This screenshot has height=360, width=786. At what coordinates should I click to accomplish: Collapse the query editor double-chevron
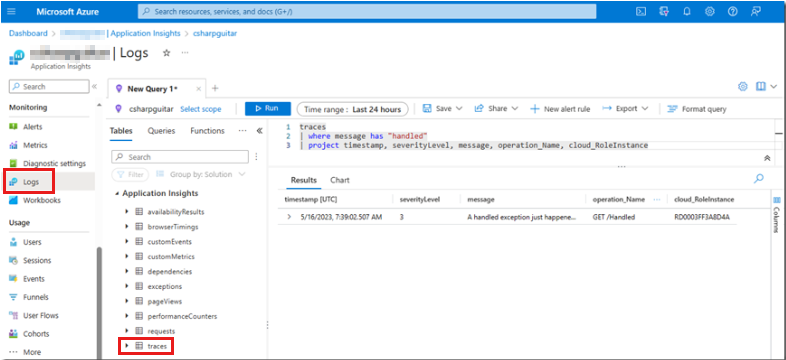[x=767, y=158]
